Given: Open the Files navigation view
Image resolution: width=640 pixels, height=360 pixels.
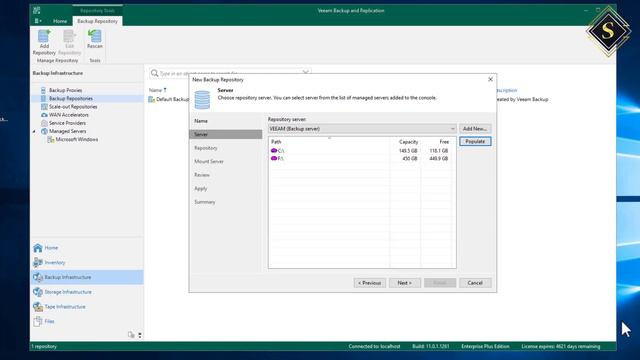Looking at the screenshot, I should (x=87, y=321).
